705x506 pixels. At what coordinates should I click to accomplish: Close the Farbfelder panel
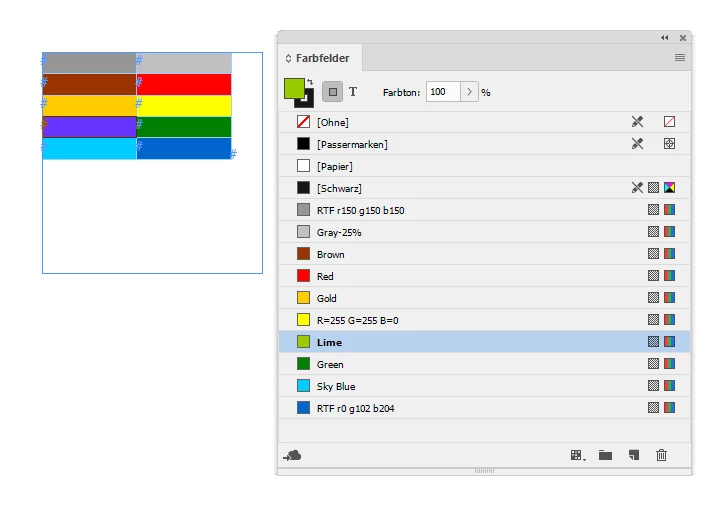pyautogui.click(x=683, y=38)
